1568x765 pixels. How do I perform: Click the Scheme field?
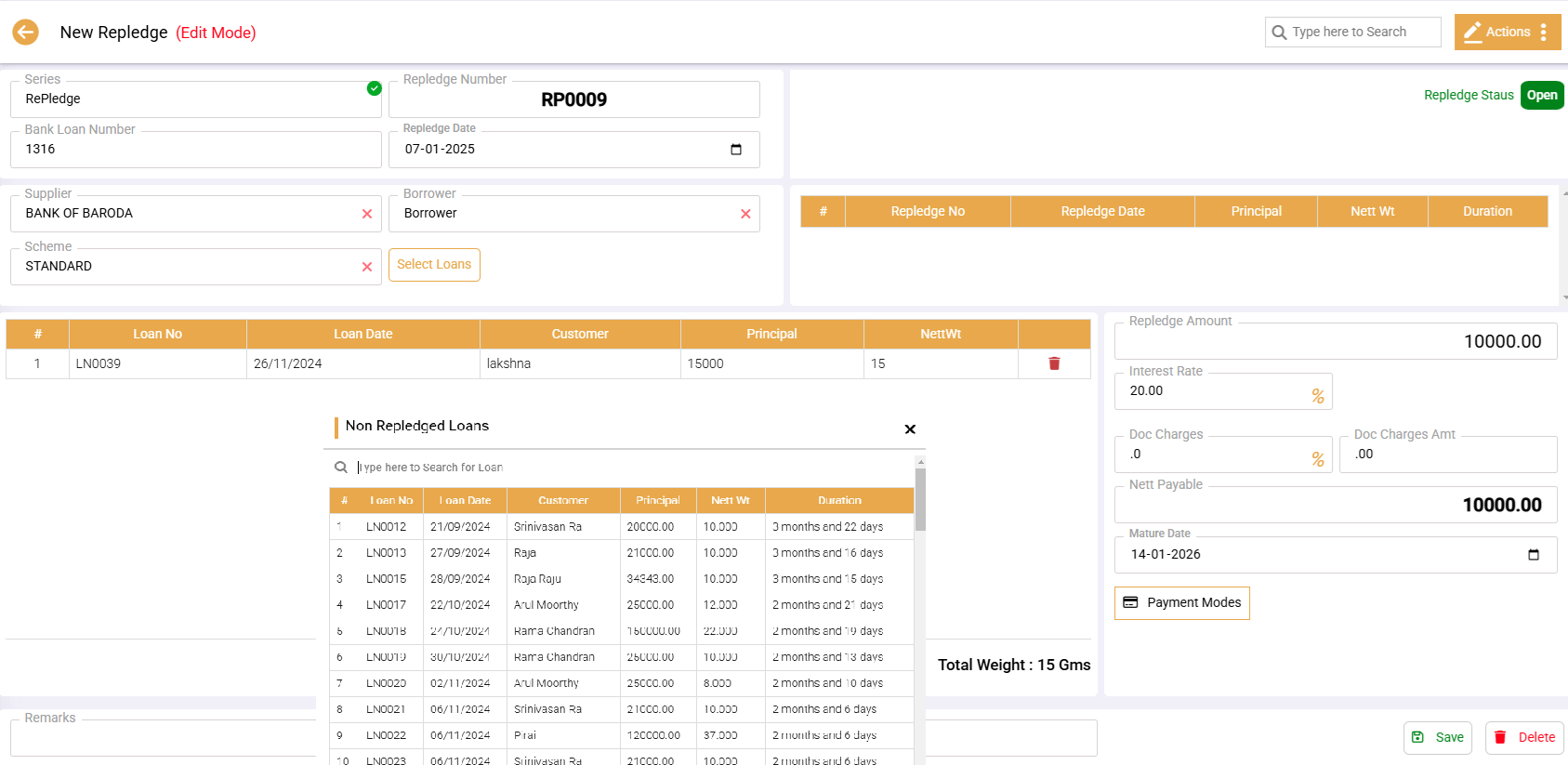coord(196,267)
